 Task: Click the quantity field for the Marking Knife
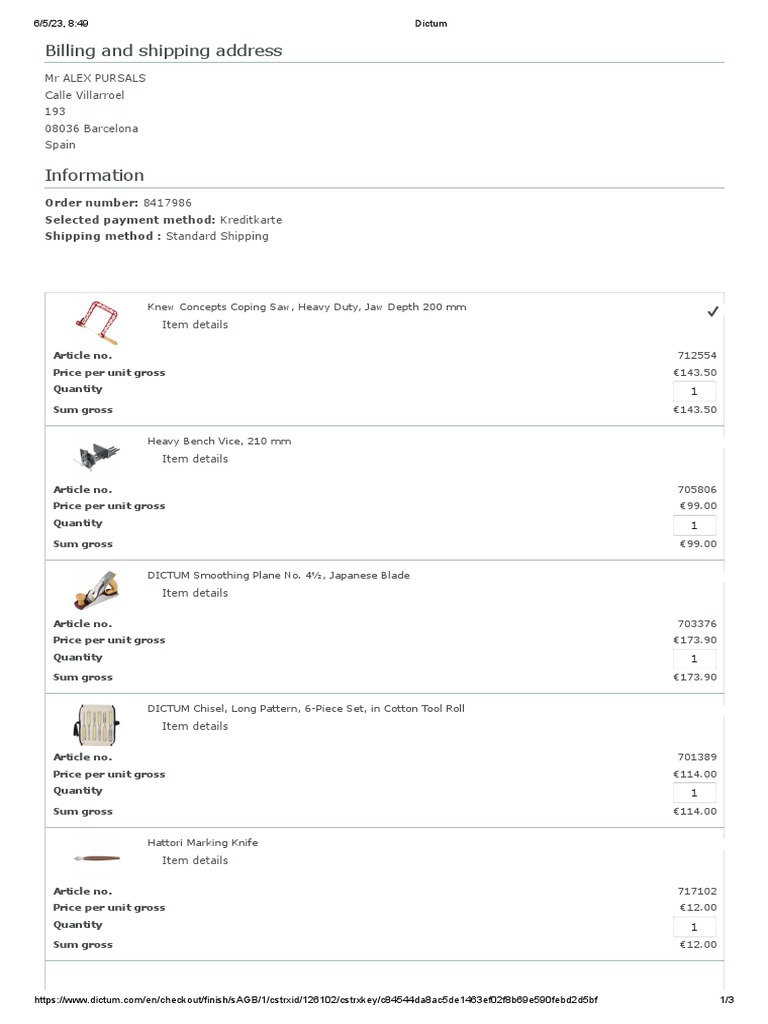694,927
